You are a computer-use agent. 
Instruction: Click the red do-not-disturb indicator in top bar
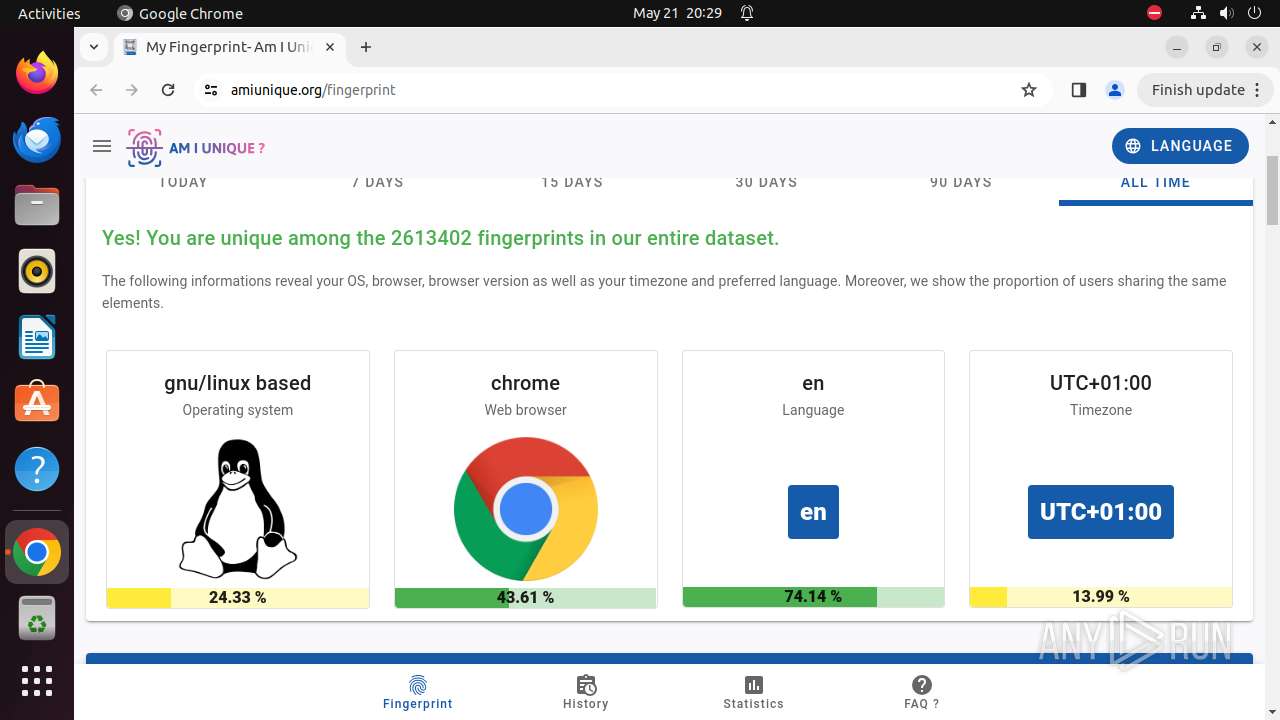tap(1155, 13)
